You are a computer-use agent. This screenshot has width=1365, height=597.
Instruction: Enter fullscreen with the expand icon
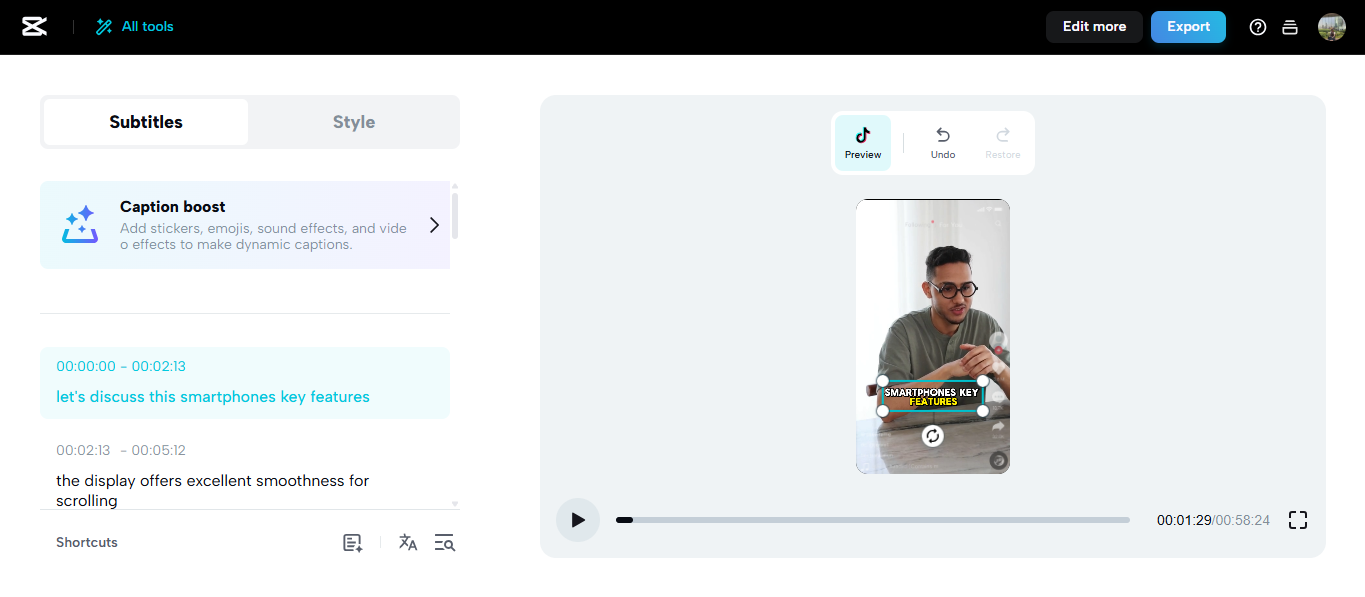[x=1297, y=520]
